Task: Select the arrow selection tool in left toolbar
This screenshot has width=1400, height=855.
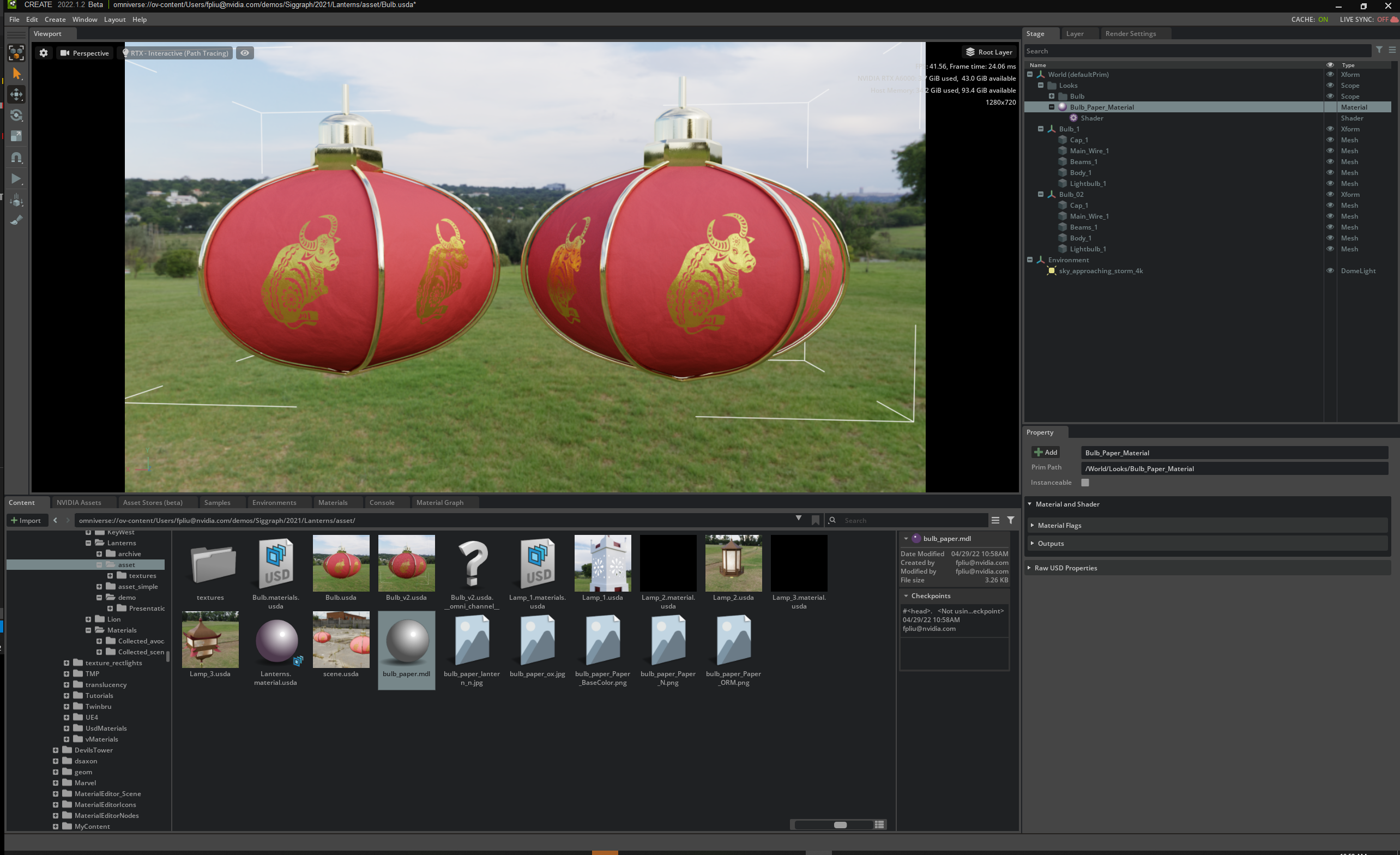Action: click(x=16, y=74)
